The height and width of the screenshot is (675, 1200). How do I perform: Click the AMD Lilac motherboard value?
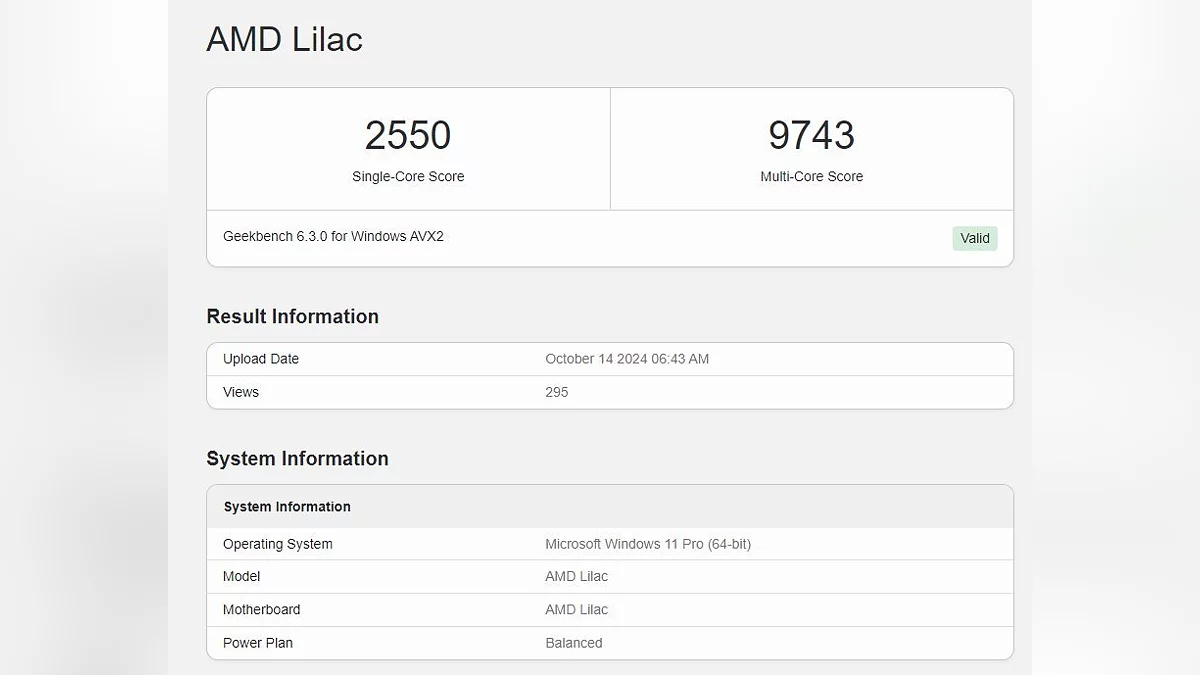point(576,609)
